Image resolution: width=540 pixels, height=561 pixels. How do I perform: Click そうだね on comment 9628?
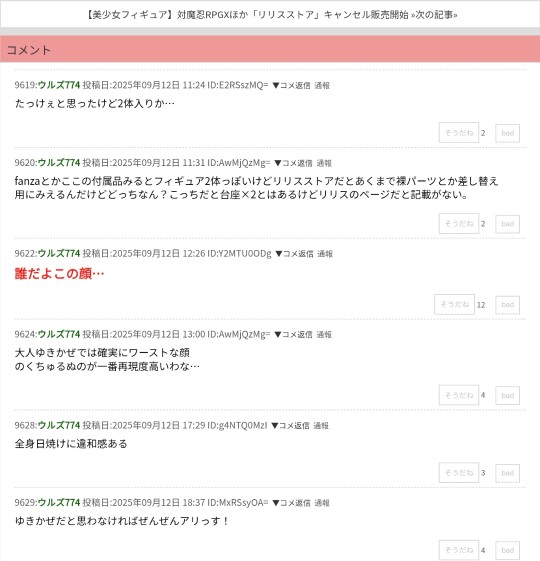point(459,473)
